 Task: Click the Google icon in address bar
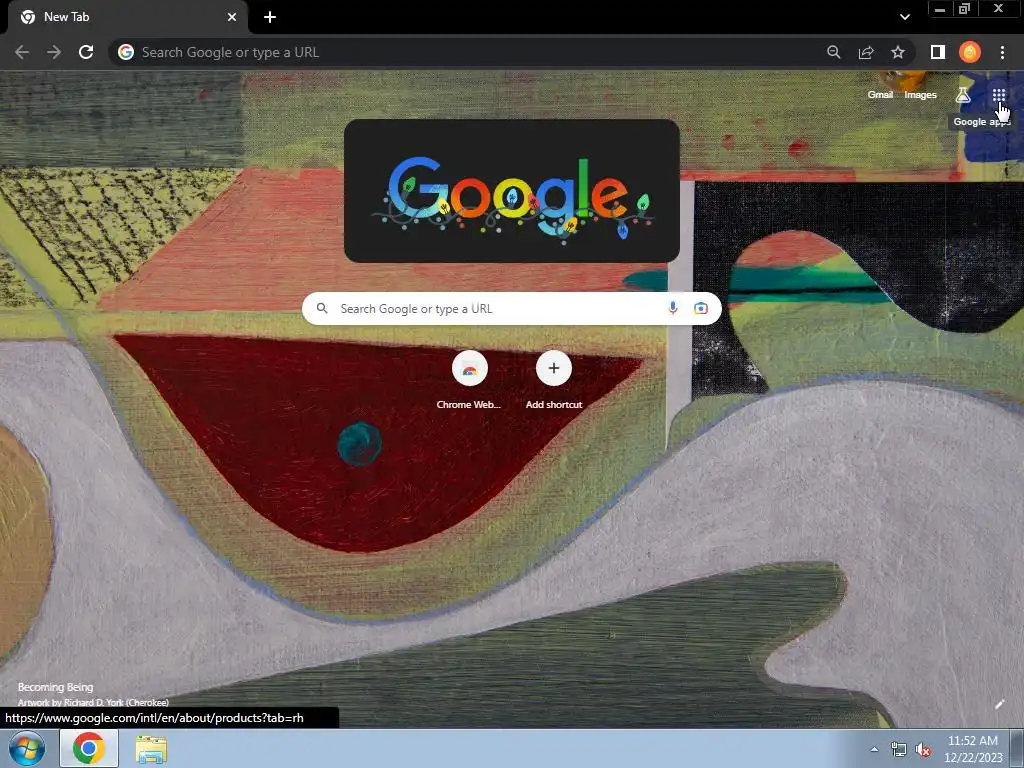click(126, 52)
